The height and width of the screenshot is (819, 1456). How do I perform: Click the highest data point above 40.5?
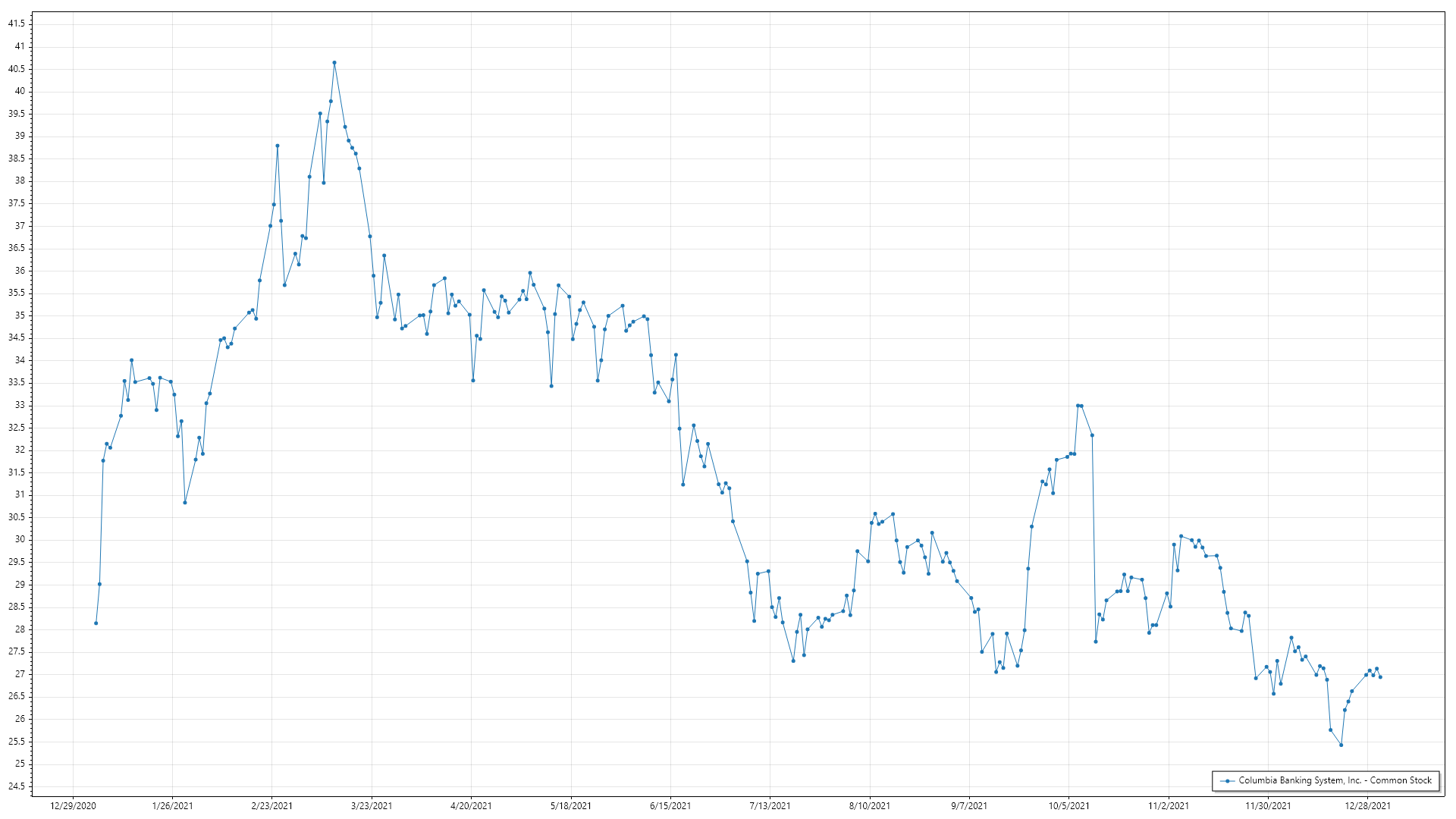coord(334,63)
